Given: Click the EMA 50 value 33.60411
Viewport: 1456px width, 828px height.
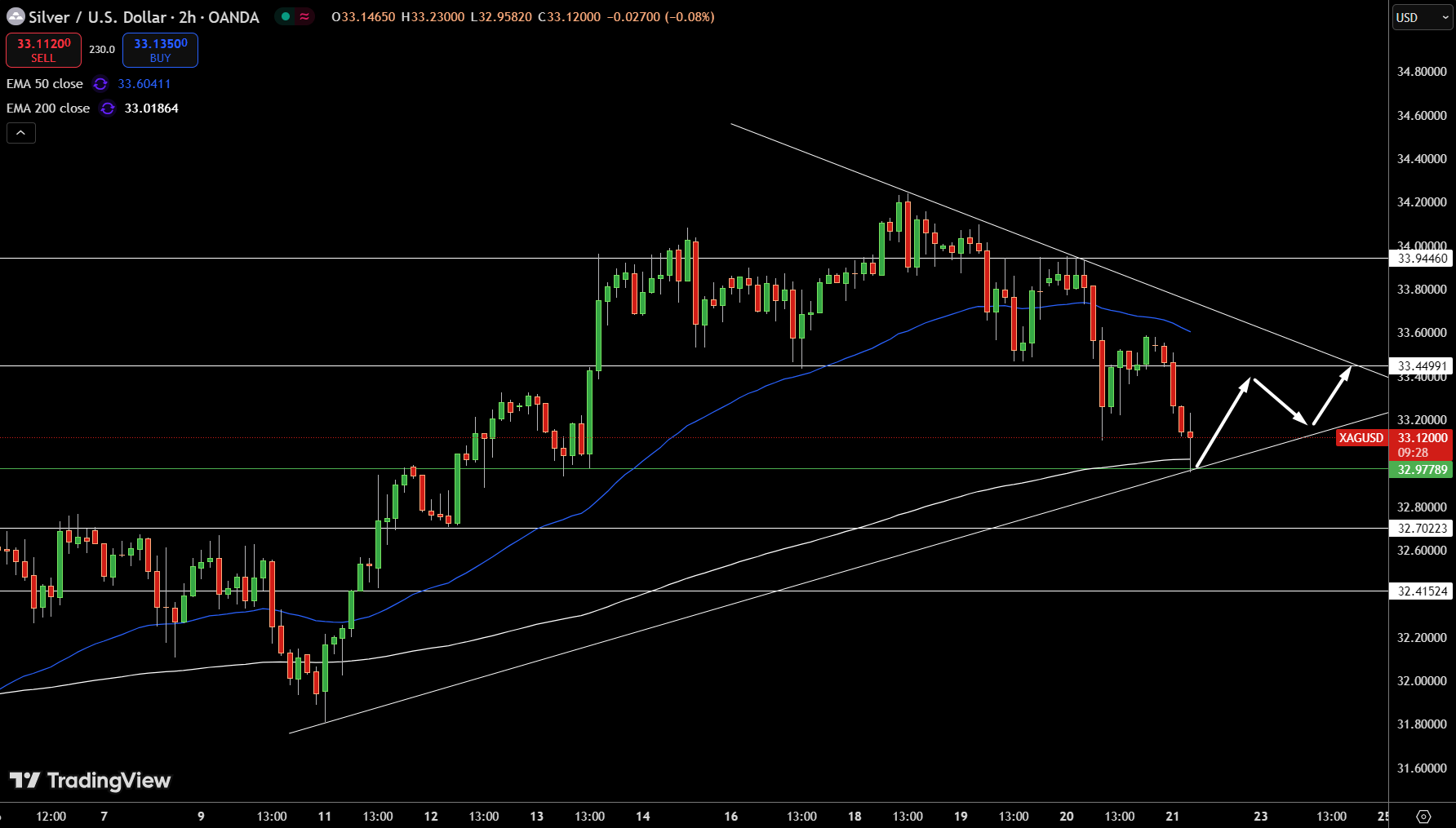Looking at the screenshot, I should [144, 84].
